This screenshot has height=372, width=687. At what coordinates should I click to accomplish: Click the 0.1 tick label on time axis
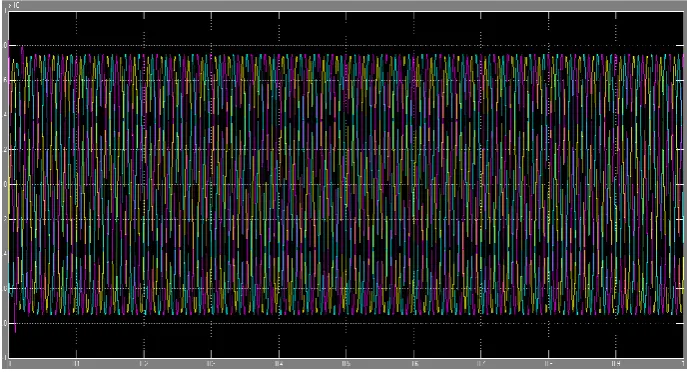(77, 364)
